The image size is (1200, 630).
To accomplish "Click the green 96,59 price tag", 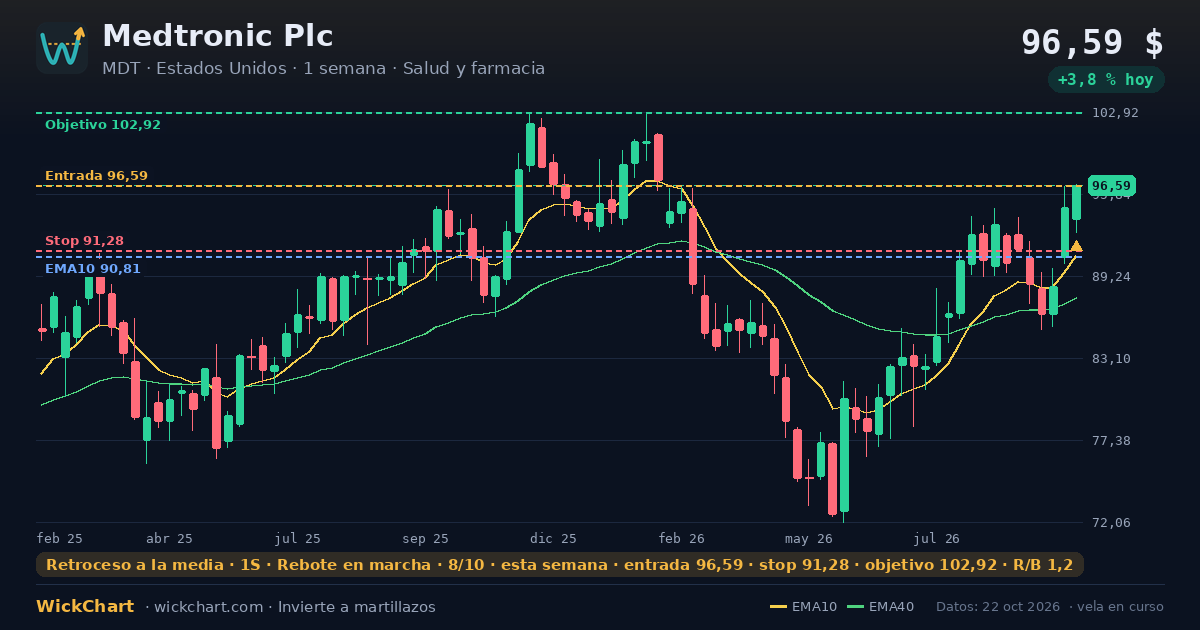I will pos(1112,186).
